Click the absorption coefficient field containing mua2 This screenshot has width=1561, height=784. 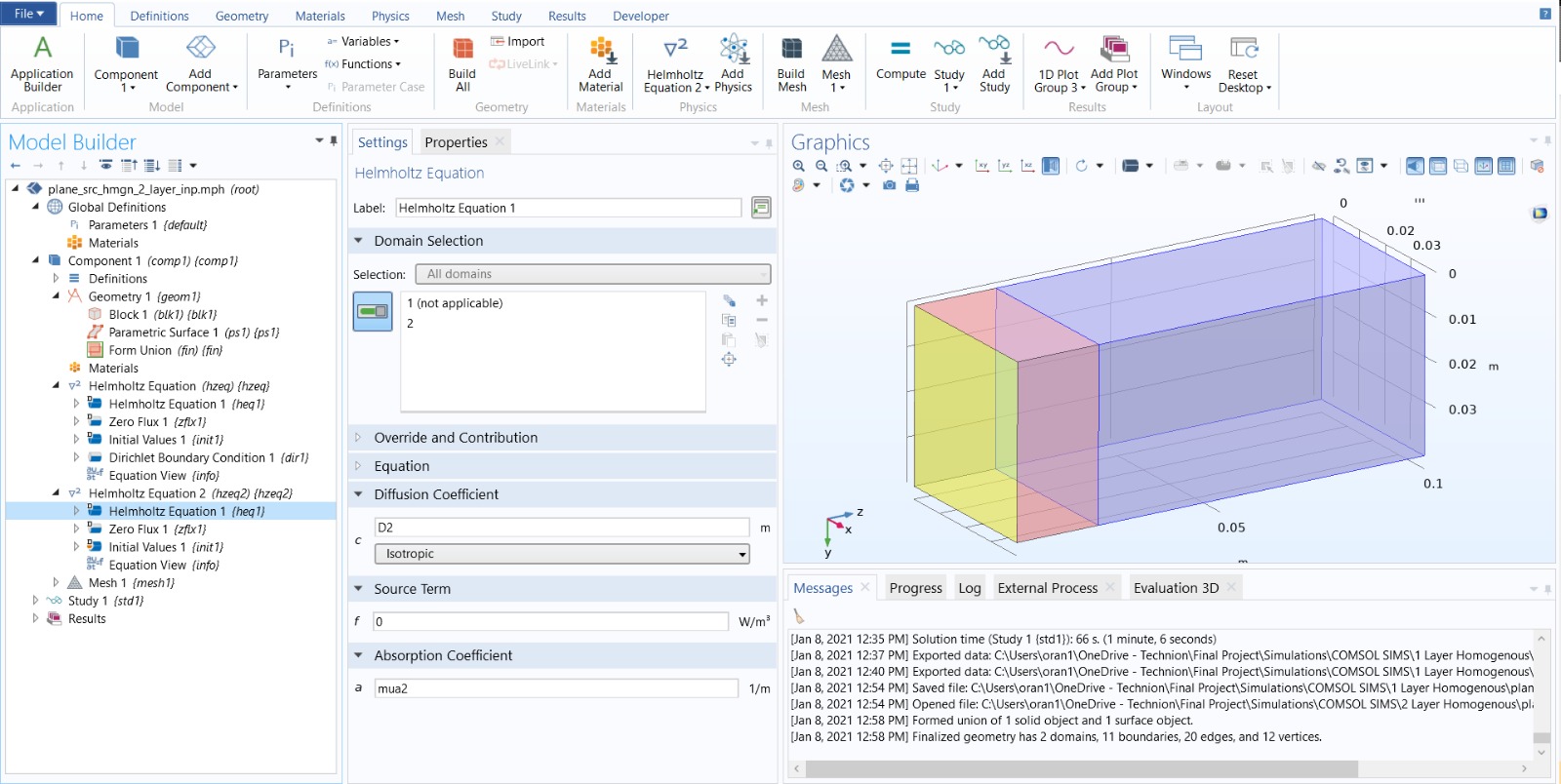coord(556,688)
